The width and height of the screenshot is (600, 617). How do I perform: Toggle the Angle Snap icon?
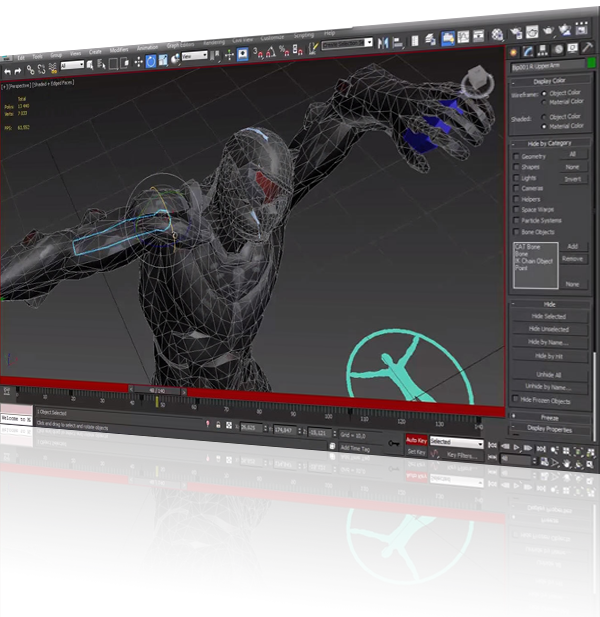pyautogui.click(x=271, y=52)
